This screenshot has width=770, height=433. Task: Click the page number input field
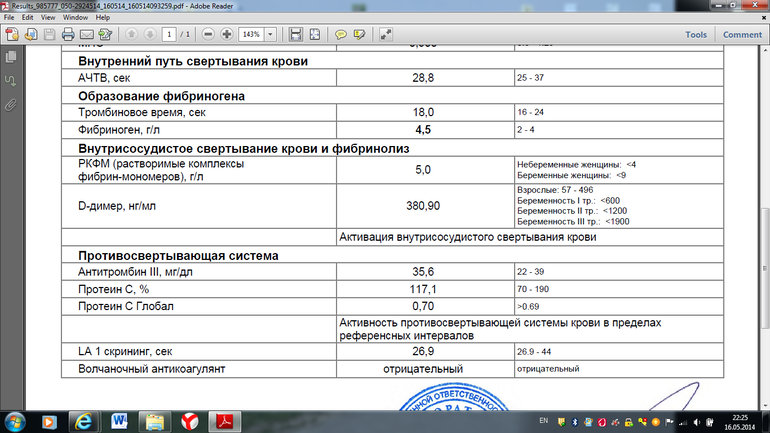[169, 34]
